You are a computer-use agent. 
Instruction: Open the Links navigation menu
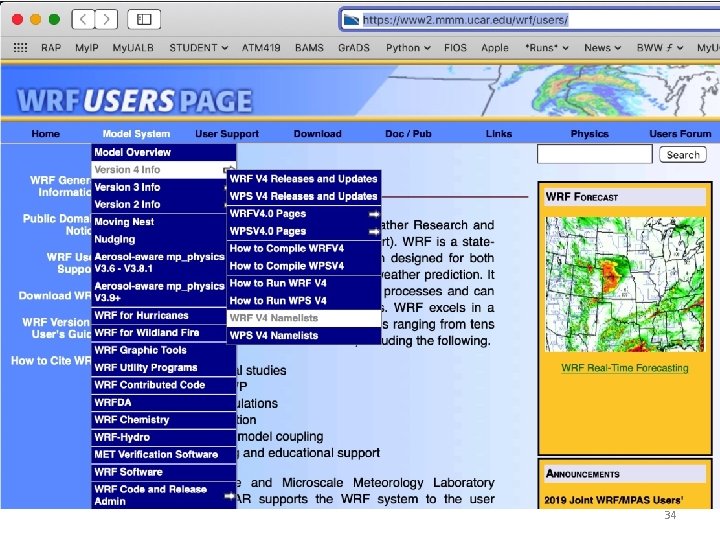point(499,134)
